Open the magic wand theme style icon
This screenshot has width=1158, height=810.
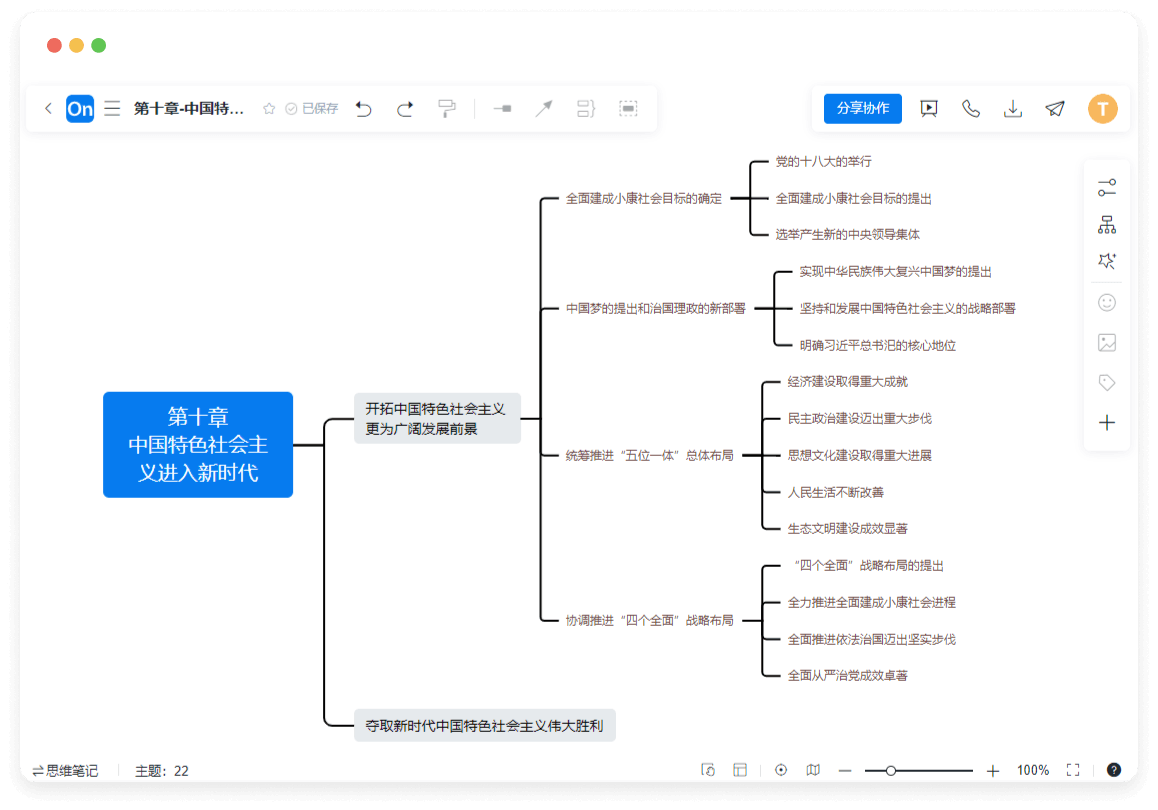click(x=1106, y=262)
